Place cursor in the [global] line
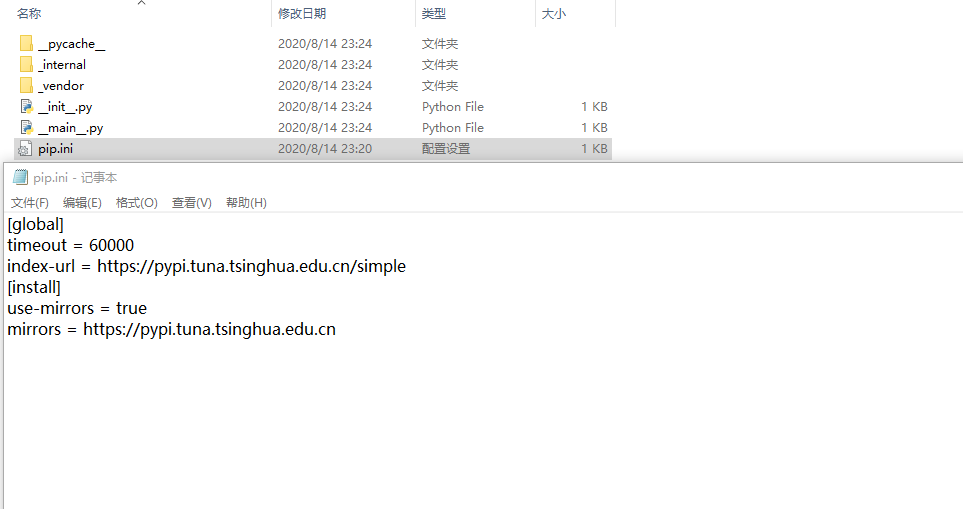The image size is (963, 509). pyautogui.click(x=36, y=224)
